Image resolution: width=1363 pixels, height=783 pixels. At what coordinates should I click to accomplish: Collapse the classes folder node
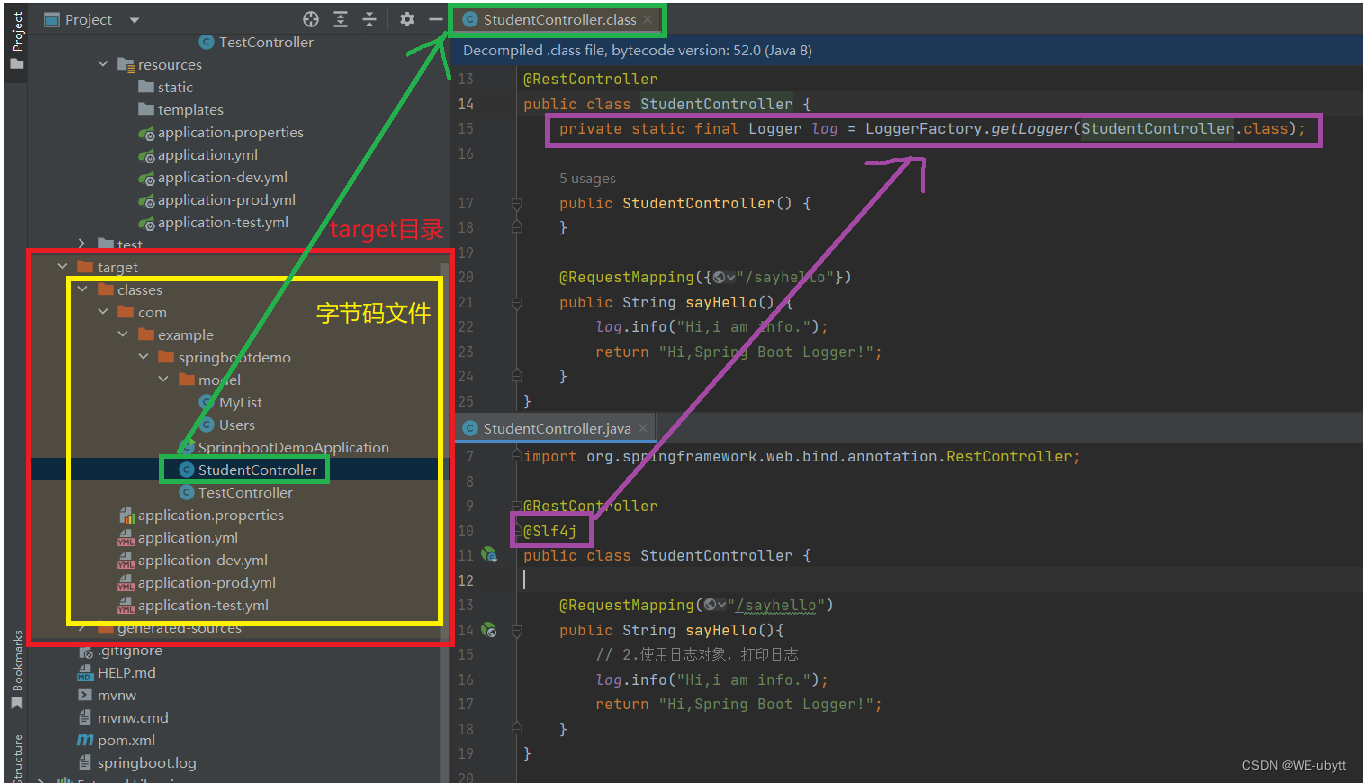(82, 290)
